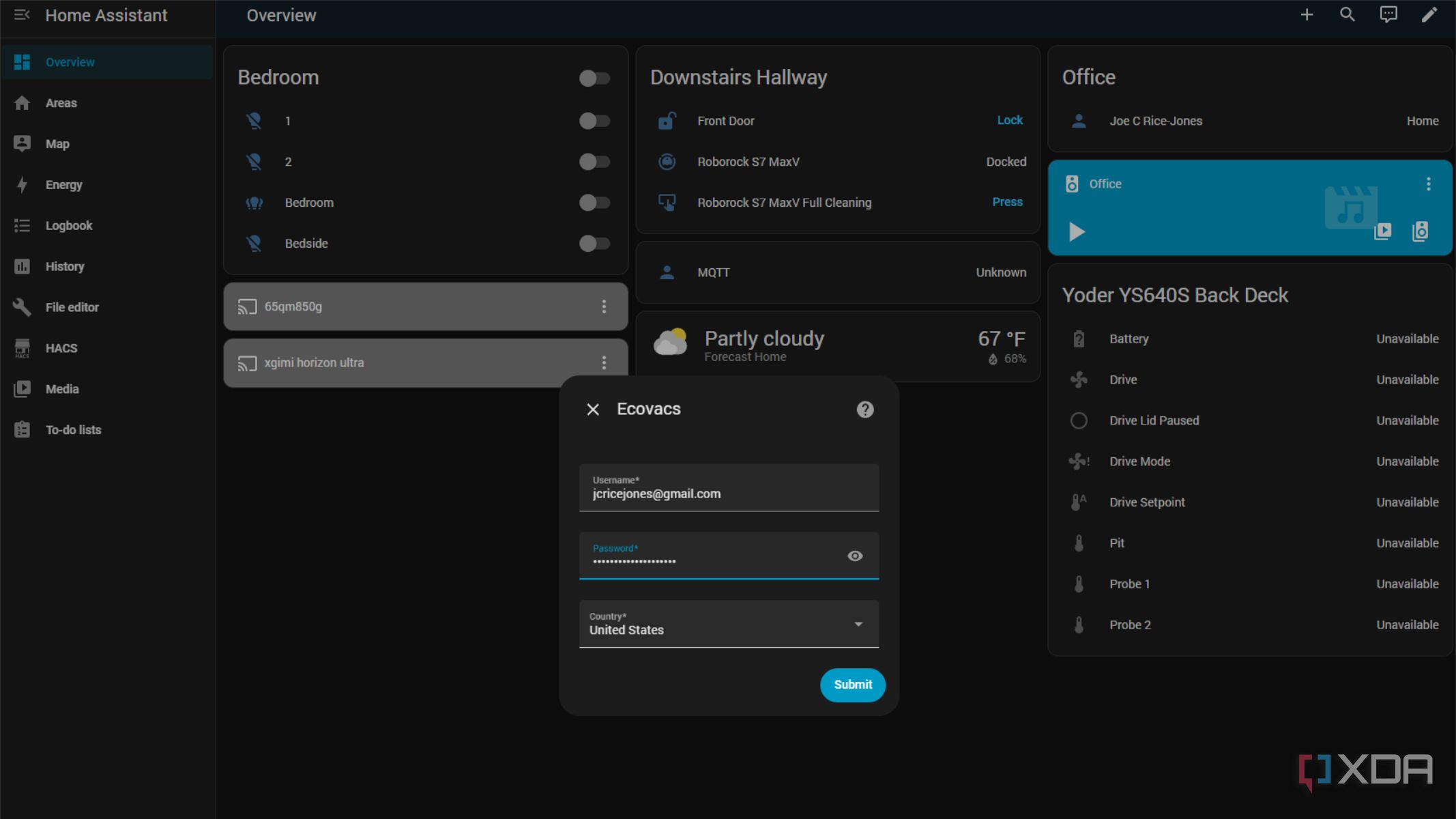
Task: Toggle the light 2 switch
Action: (x=594, y=162)
